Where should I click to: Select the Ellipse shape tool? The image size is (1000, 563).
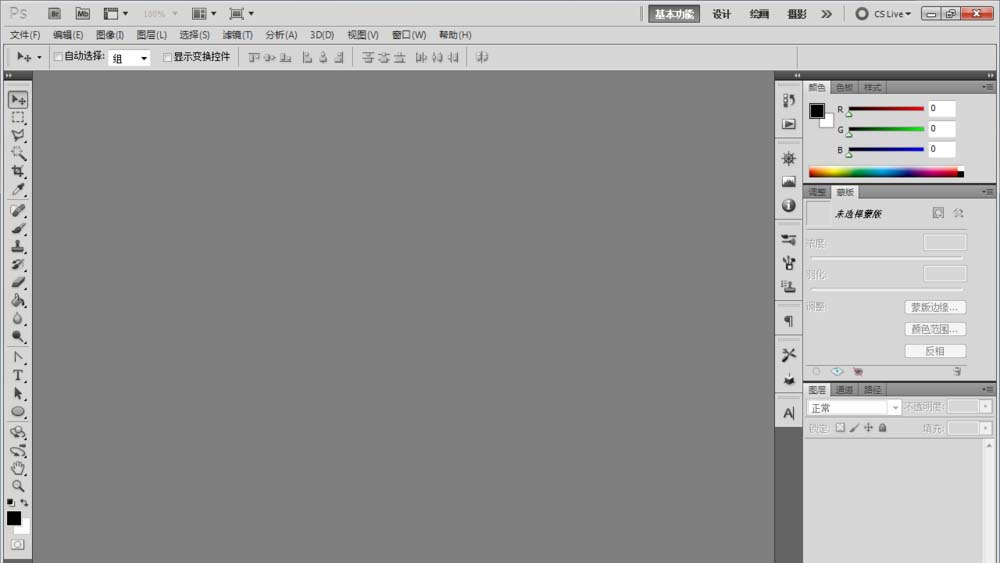(x=18, y=411)
